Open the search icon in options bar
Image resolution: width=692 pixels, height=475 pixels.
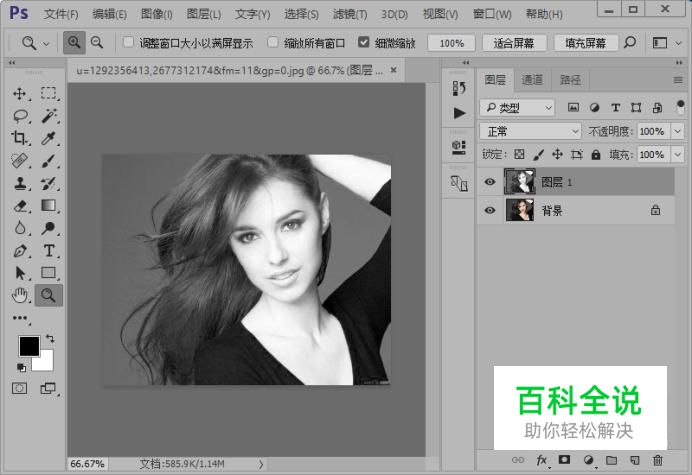point(630,43)
